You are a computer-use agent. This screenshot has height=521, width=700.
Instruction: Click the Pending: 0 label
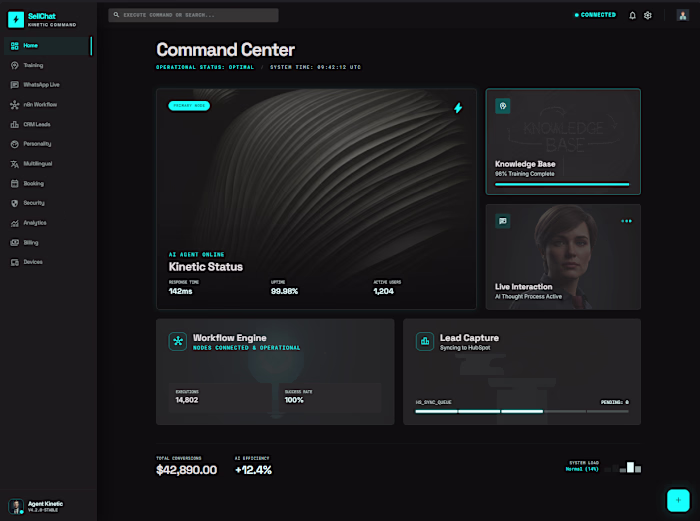click(615, 402)
